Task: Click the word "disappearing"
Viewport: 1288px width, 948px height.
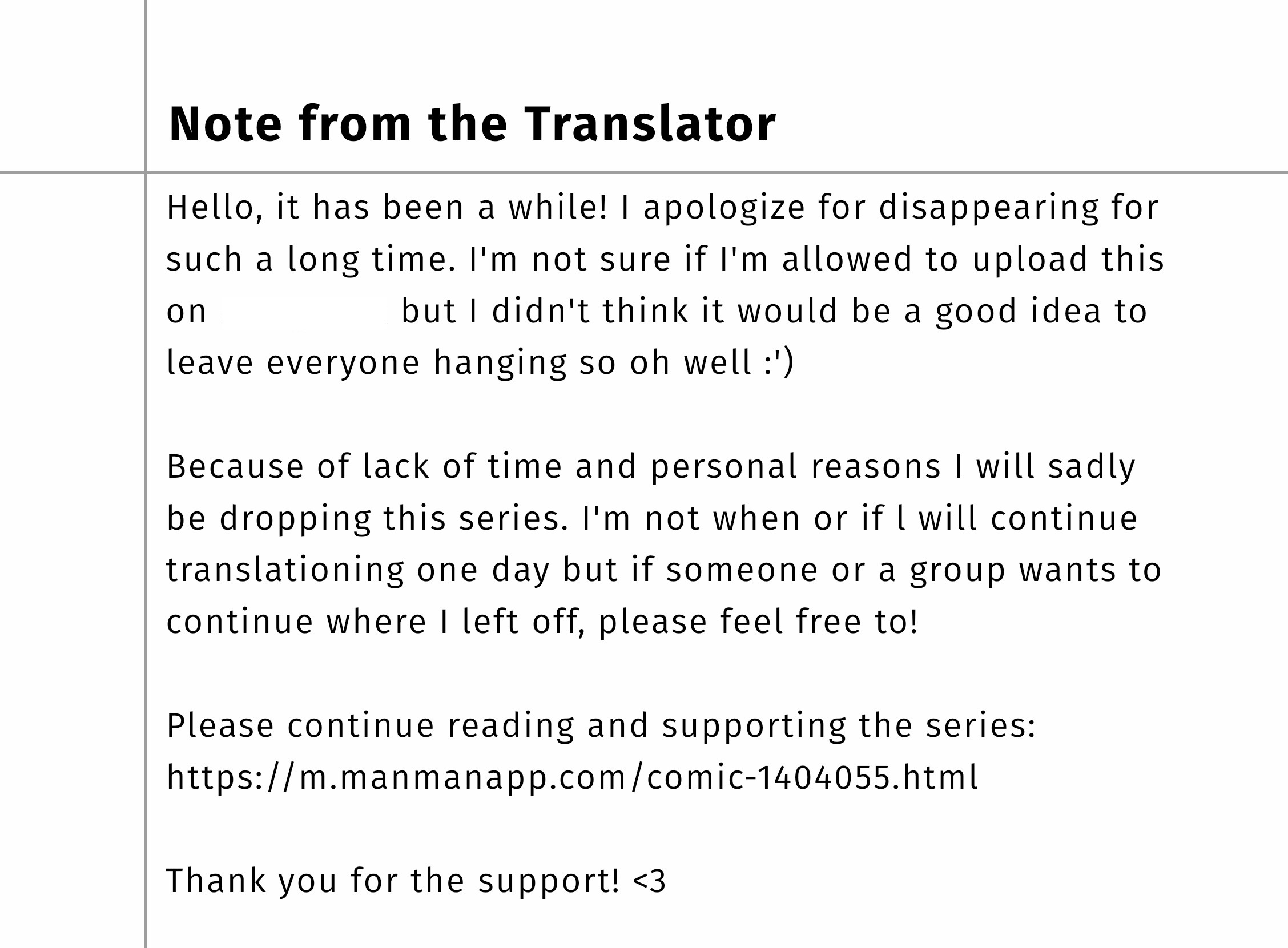Action: click(x=988, y=207)
